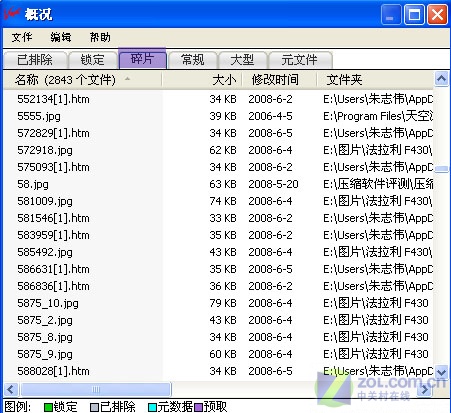This screenshot has height=413, width=451.
Task: Click the green 锁定 legend swatch
Action: pos(48,407)
